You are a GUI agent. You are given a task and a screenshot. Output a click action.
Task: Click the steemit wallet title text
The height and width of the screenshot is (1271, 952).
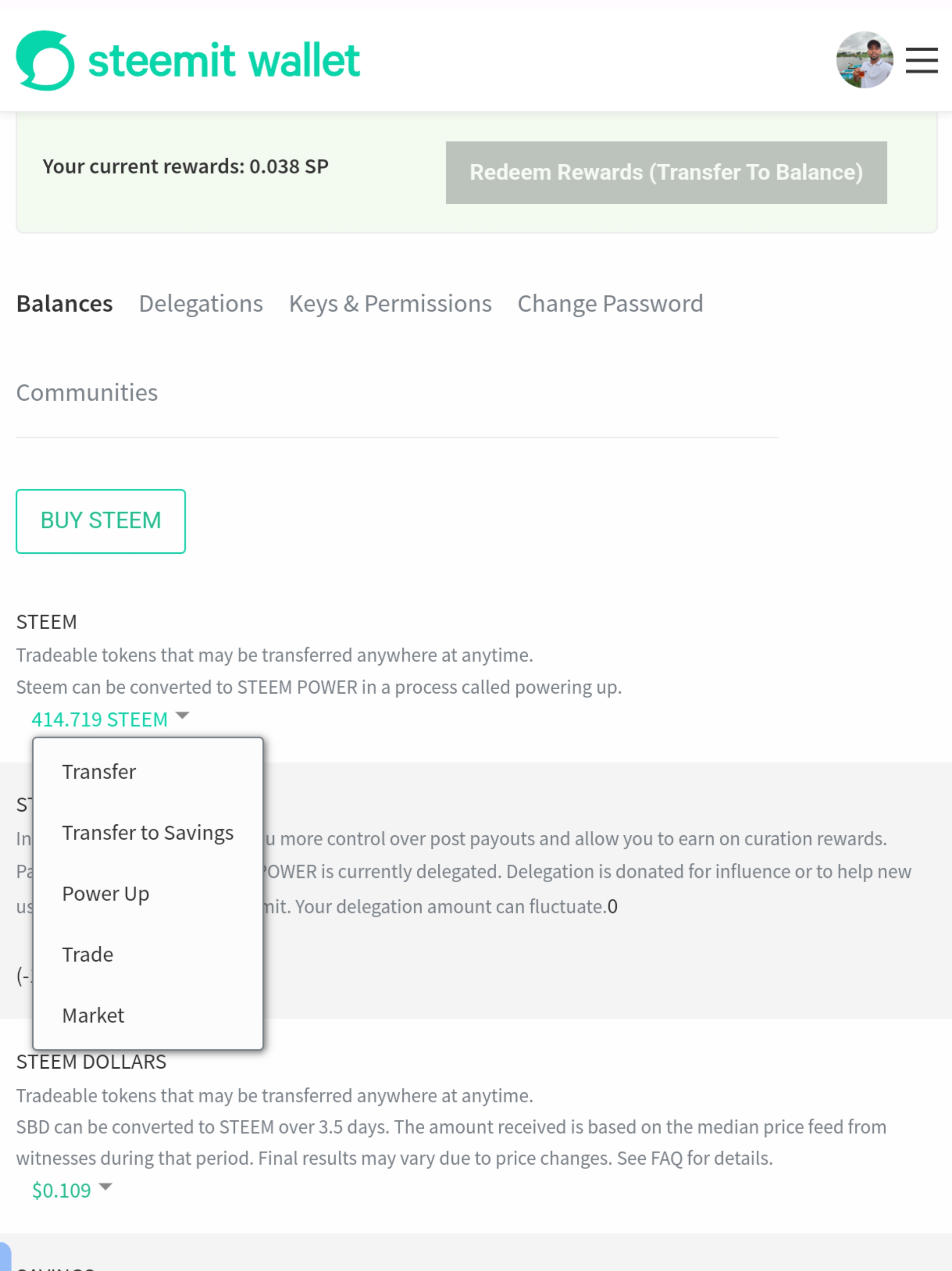[x=224, y=60]
